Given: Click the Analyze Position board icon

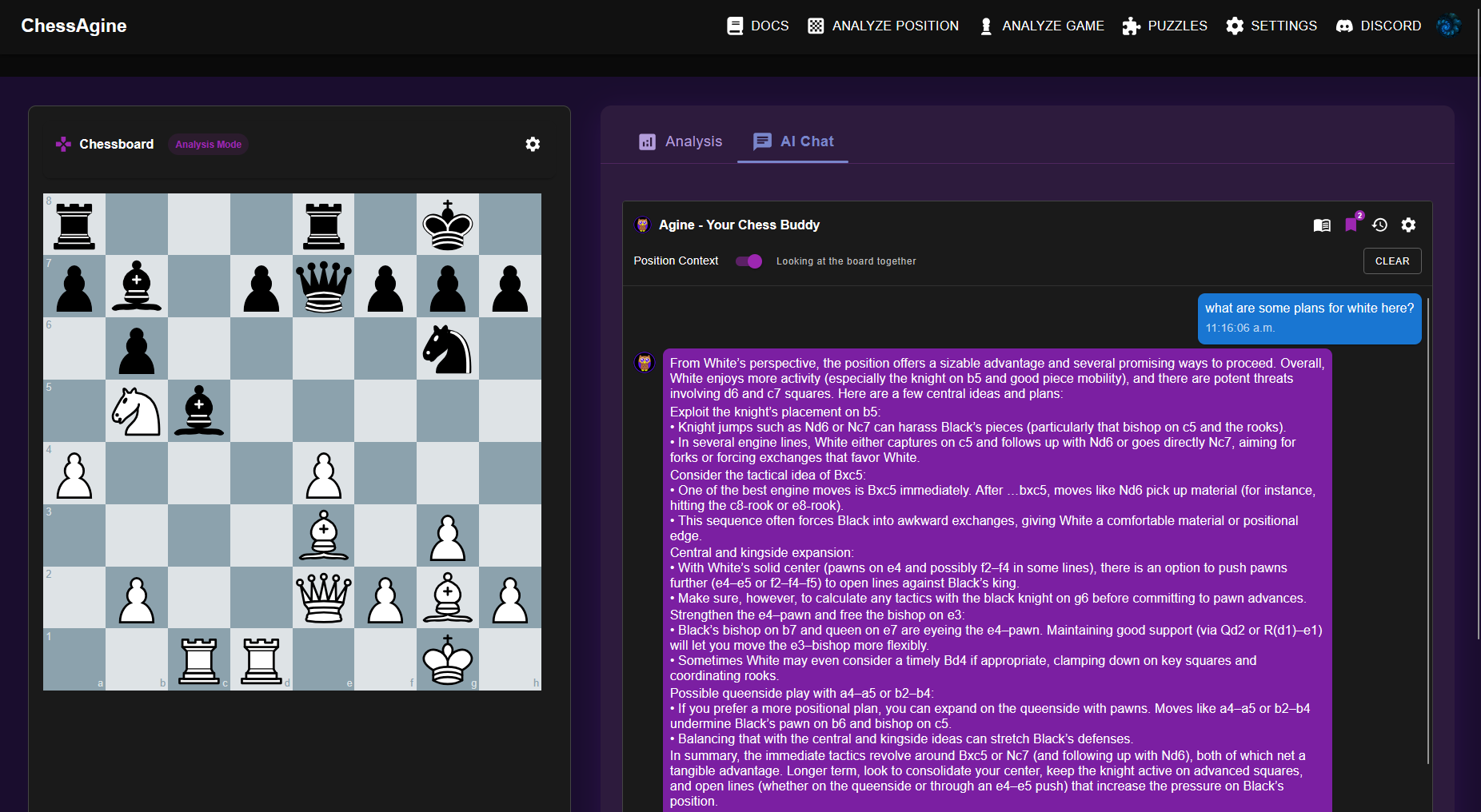Looking at the screenshot, I should 816,26.
